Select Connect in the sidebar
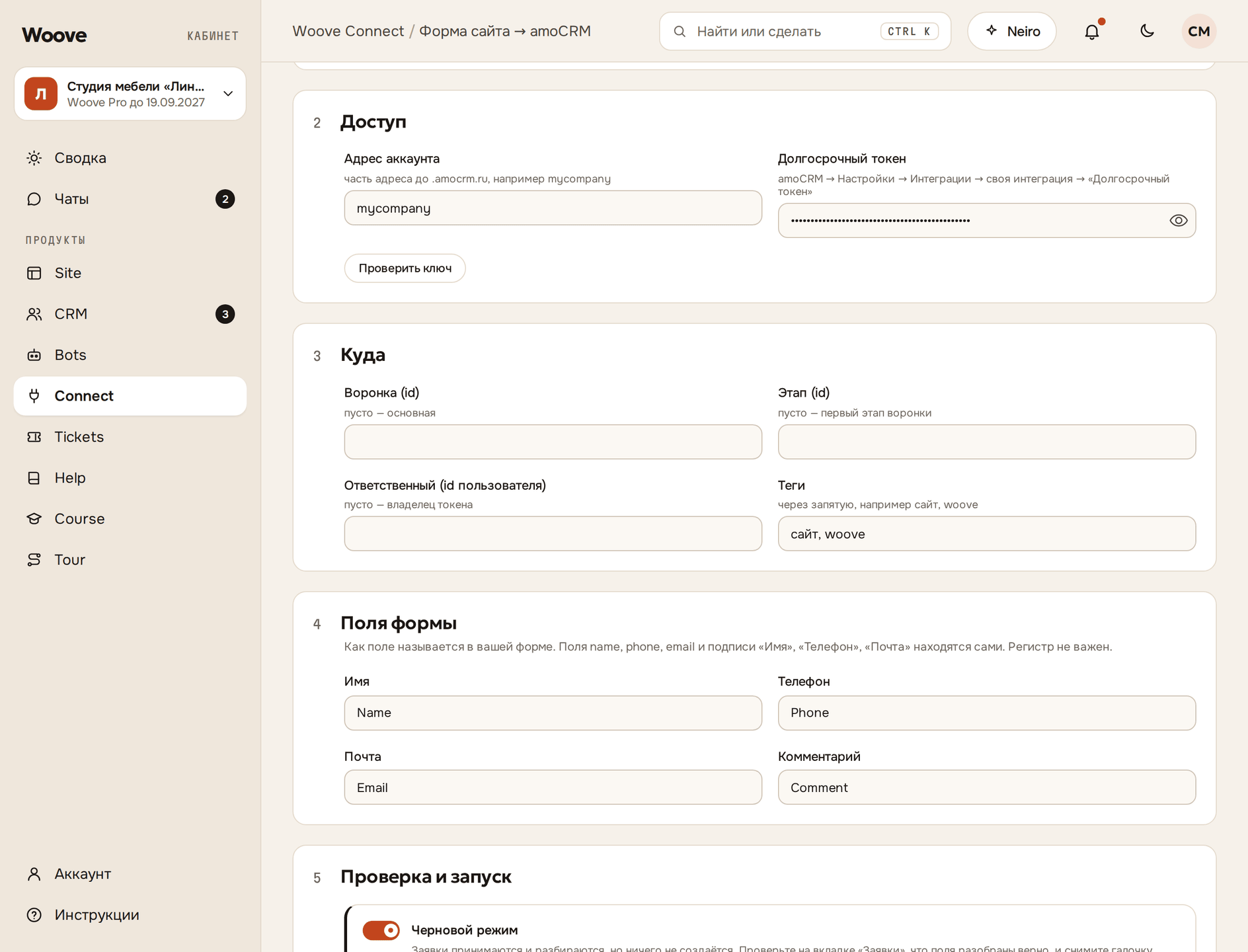 pos(130,396)
